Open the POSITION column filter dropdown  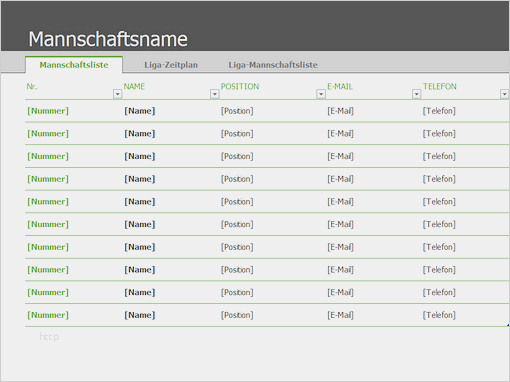pyautogui.click(x=321, y=94)
